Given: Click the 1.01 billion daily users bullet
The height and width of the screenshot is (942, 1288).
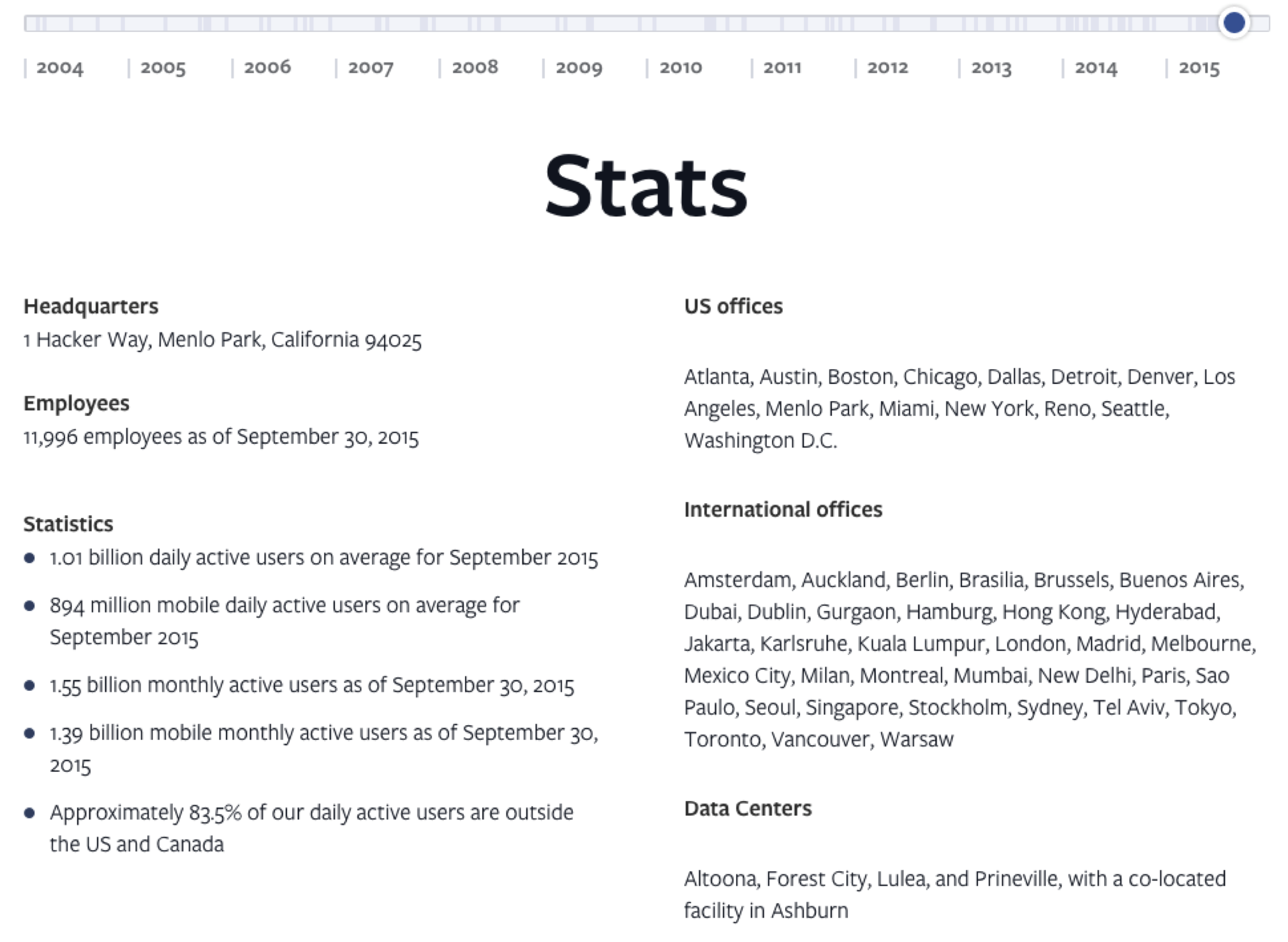Looking at the screenshot, I should pos(324,557).
